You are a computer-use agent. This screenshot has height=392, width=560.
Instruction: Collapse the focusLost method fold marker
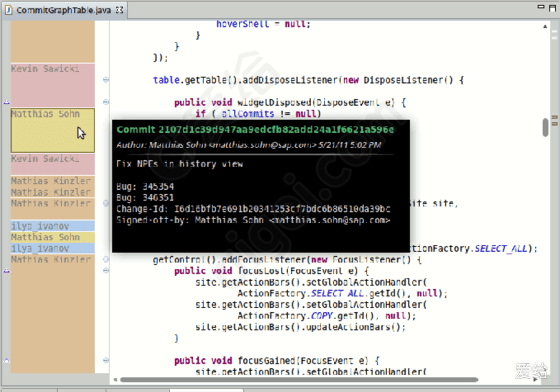tap(106, 270)
